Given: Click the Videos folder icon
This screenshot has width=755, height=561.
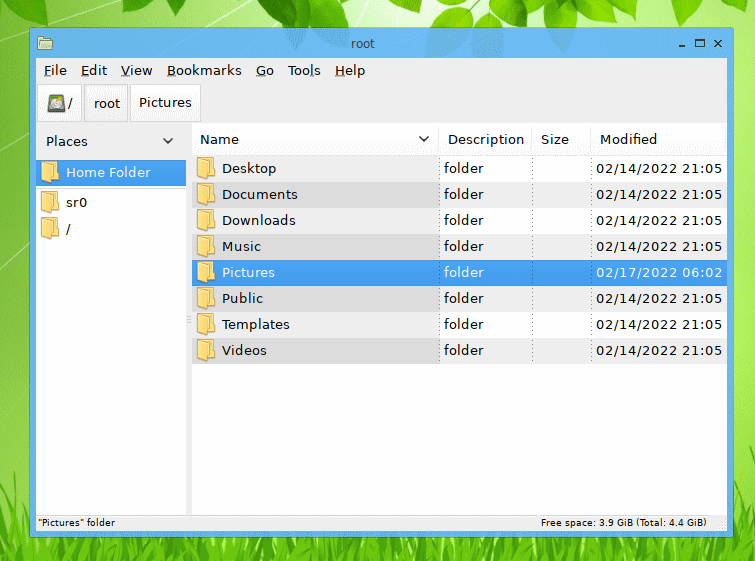Looking at the screenshot, I should [206, 350].
